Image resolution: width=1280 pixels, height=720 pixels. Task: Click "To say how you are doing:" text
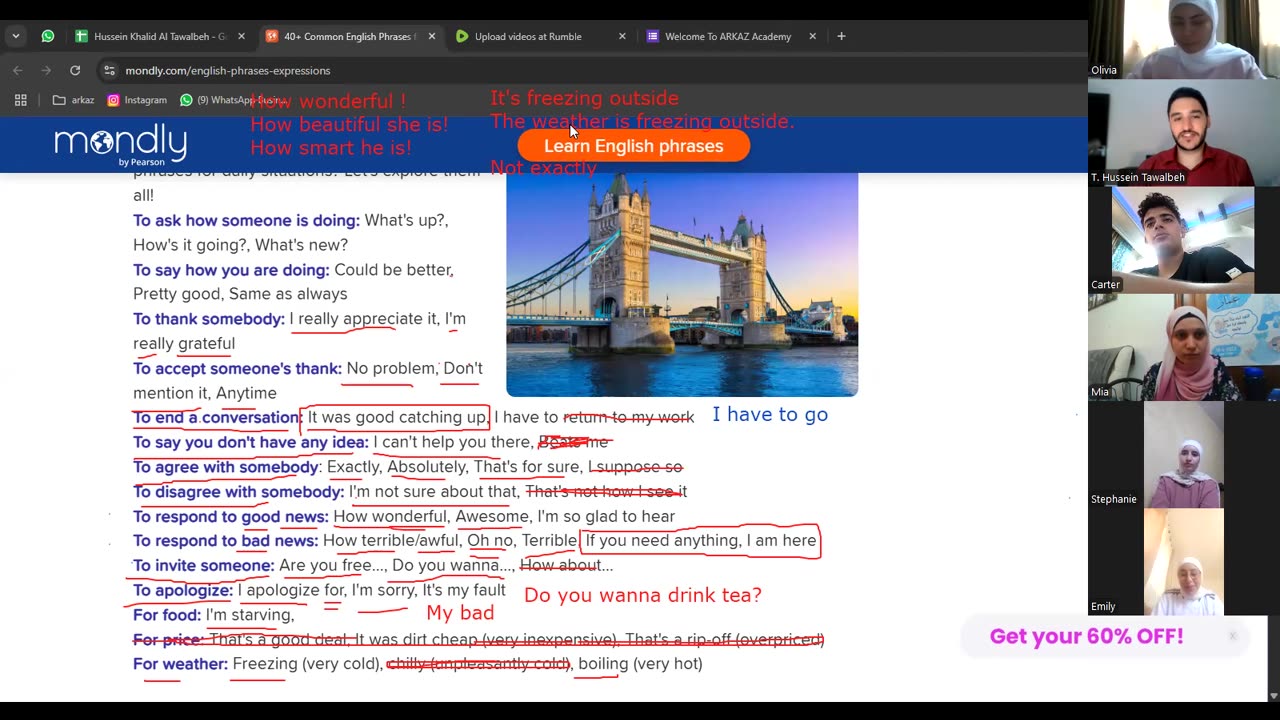(231, 270)
